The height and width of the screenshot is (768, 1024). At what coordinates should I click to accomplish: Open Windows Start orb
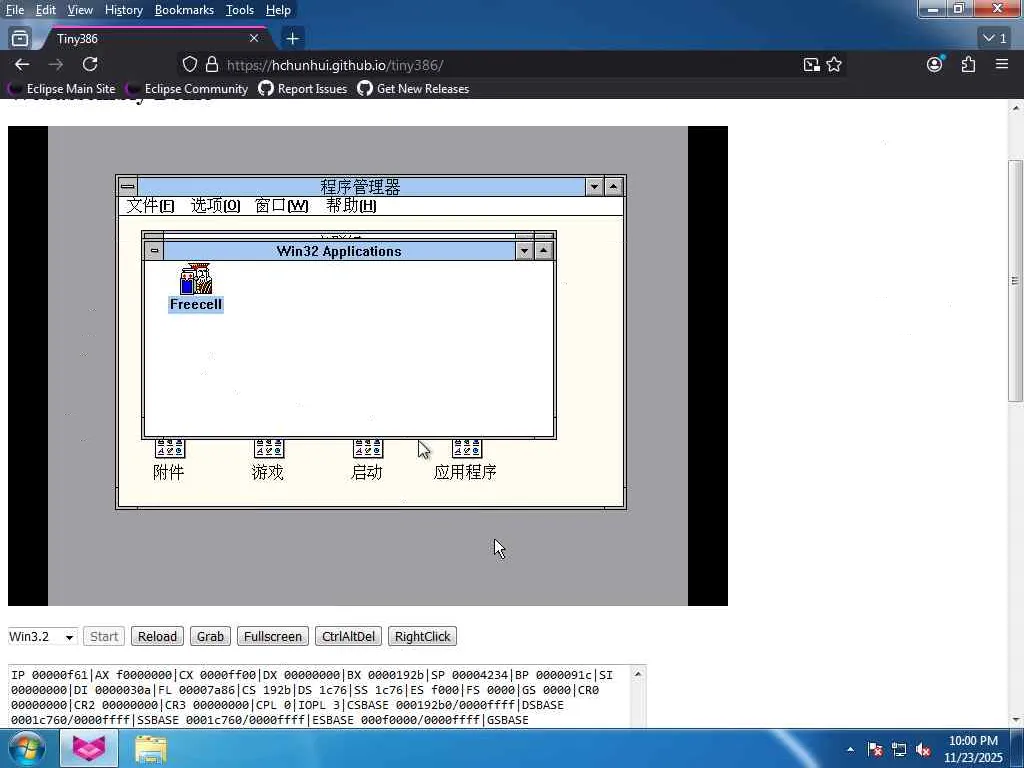27,748
